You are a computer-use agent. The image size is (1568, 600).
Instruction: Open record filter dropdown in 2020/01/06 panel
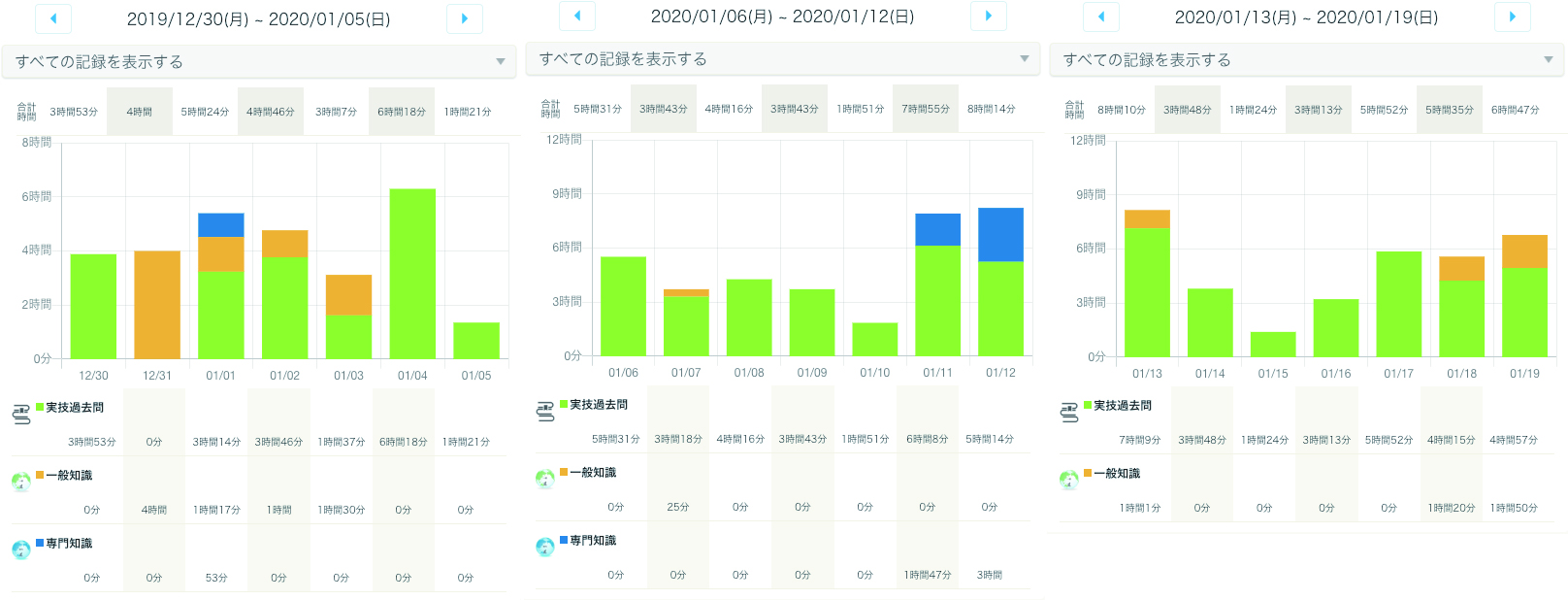point(783,58)
